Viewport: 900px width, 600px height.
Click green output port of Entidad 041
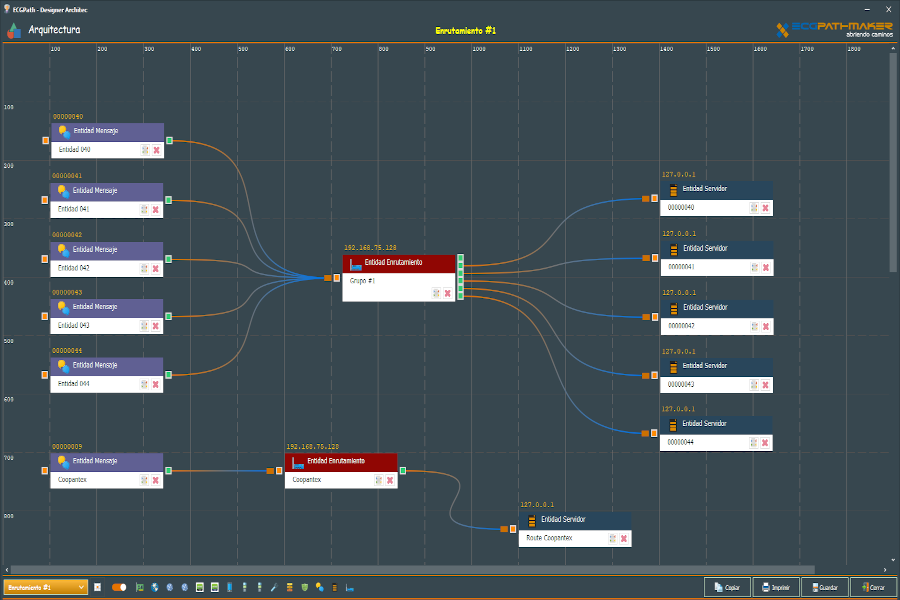[169, 200]
